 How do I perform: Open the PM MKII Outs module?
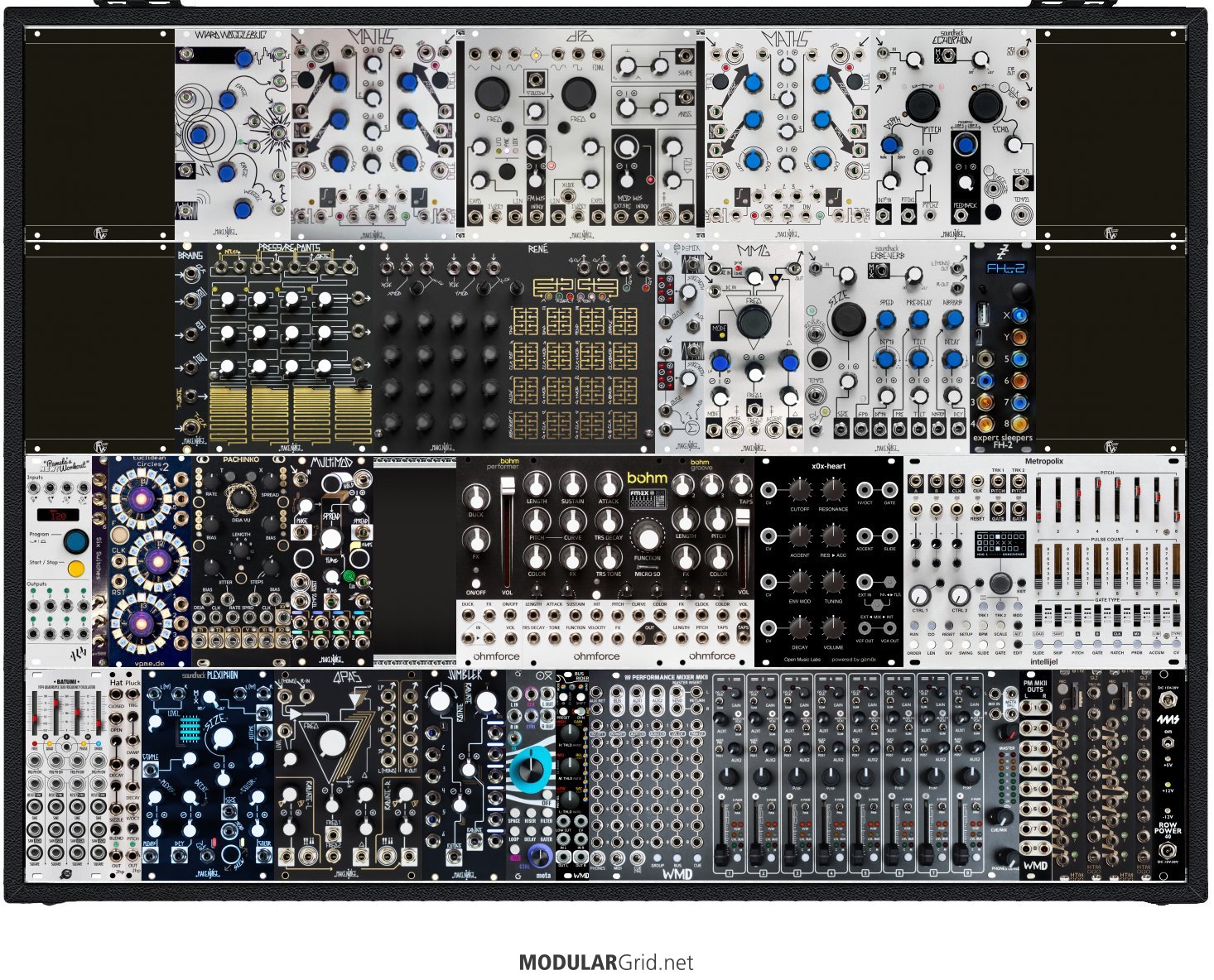[x=1035, y=775]
